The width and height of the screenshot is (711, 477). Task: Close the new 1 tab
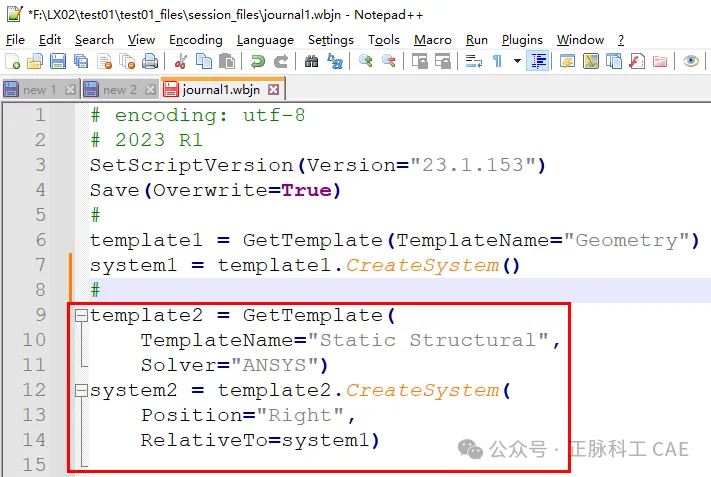[x=70, y=89]
